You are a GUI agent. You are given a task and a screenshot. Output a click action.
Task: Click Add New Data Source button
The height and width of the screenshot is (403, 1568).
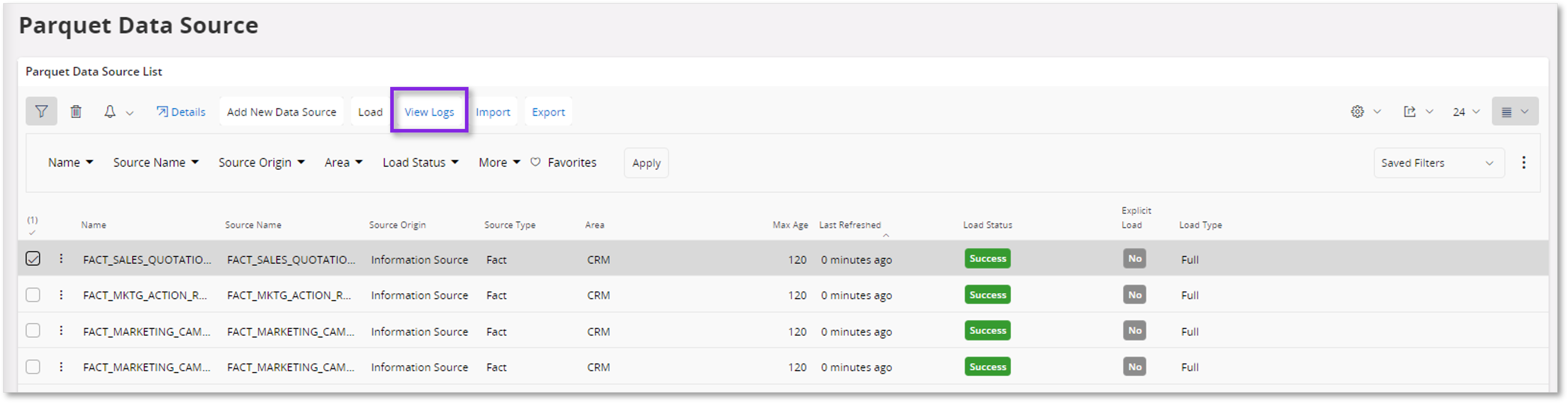click(281, 112)
